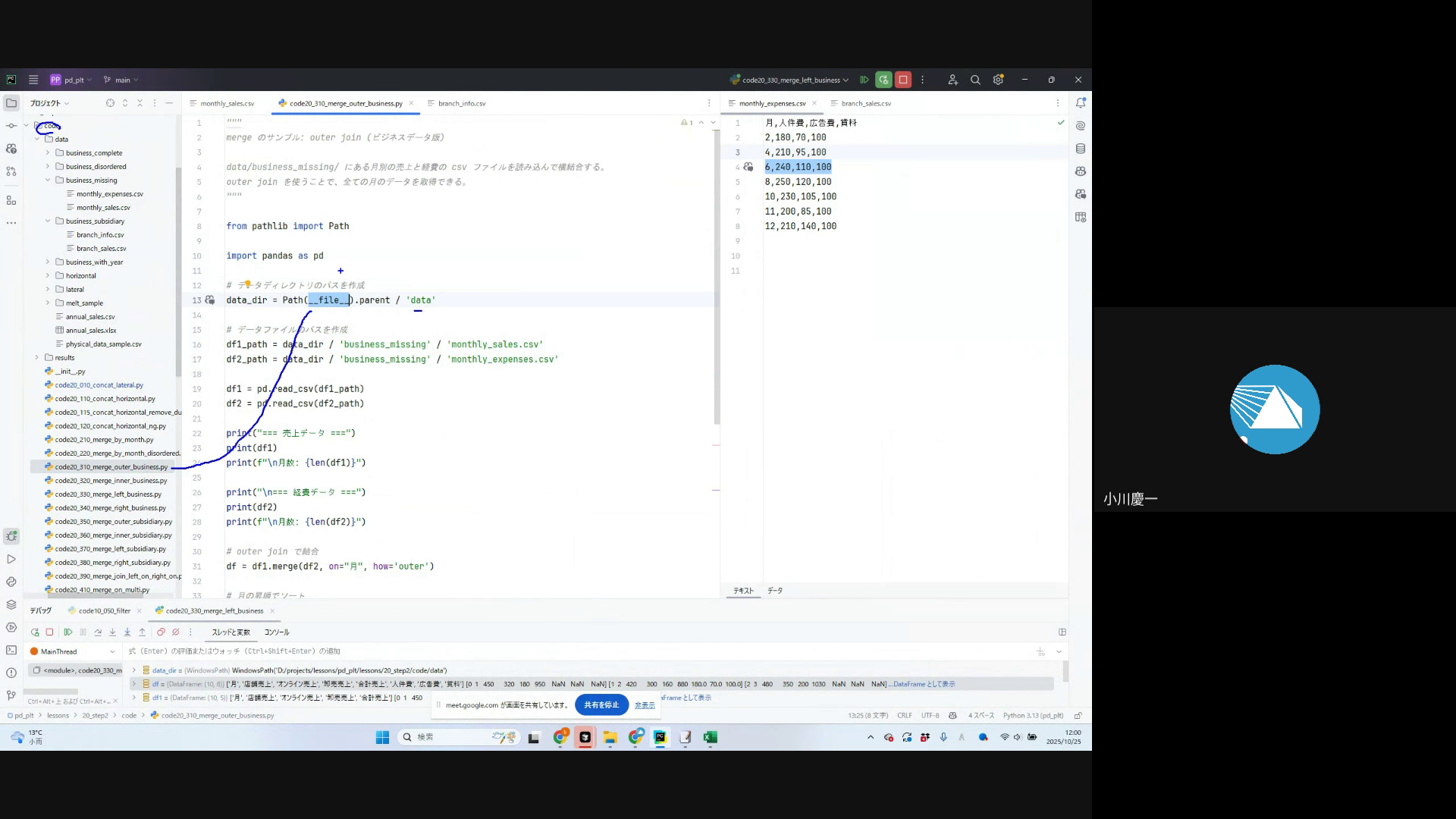
Task: Expand the df variable in debugger
Action: coord(134,684)
